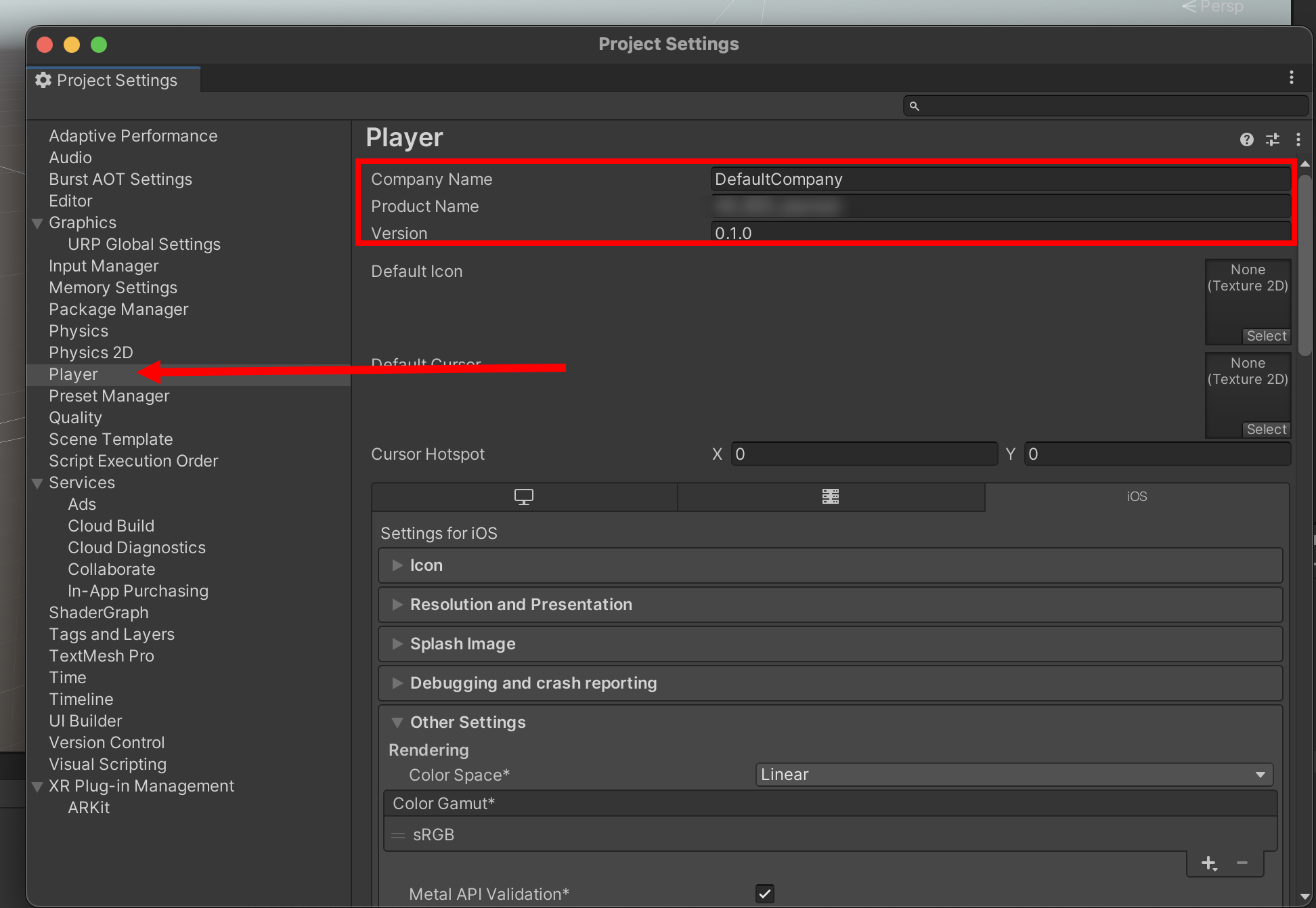Image resolution: width=1316 pixels, height=908 pixels.
Task: Toggle the Metal API Validation checkbox
Action: click(x=765, y=894)
